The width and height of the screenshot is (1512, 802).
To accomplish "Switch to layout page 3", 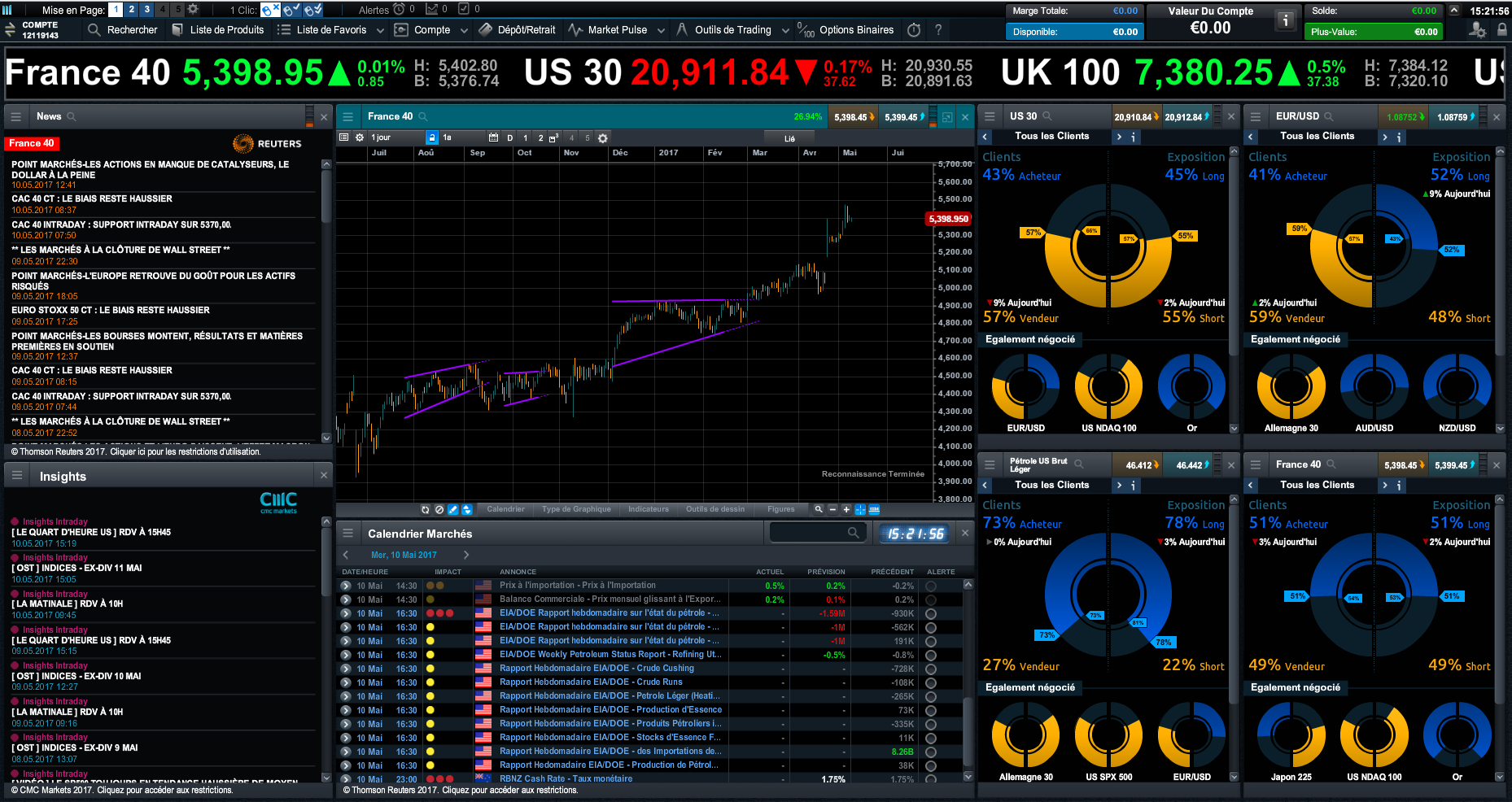I will [x=146, y=10].
